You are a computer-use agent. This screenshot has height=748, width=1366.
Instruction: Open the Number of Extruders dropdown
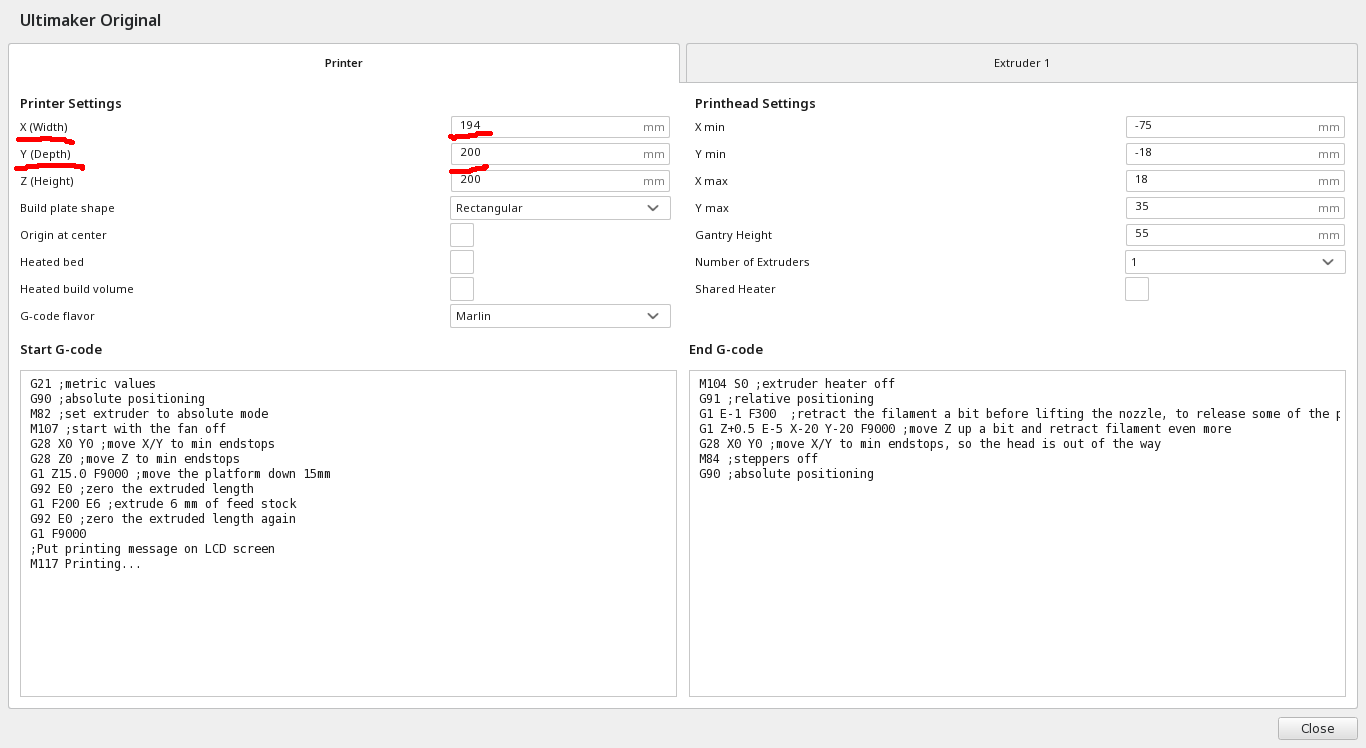1234,262
